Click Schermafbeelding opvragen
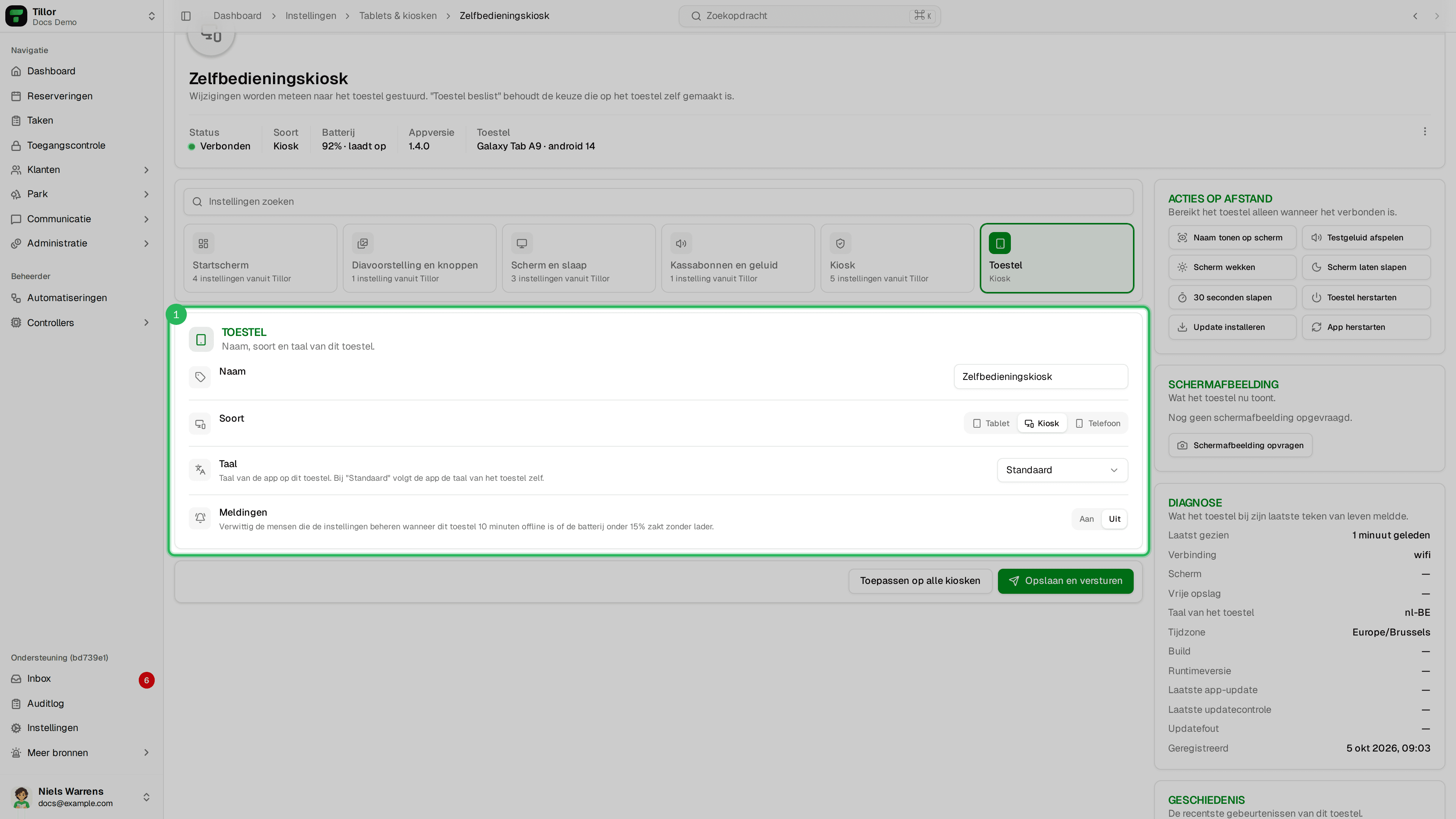This screenshot has height=819, width=1456. pyautogui.click(x=1240, y=446)
